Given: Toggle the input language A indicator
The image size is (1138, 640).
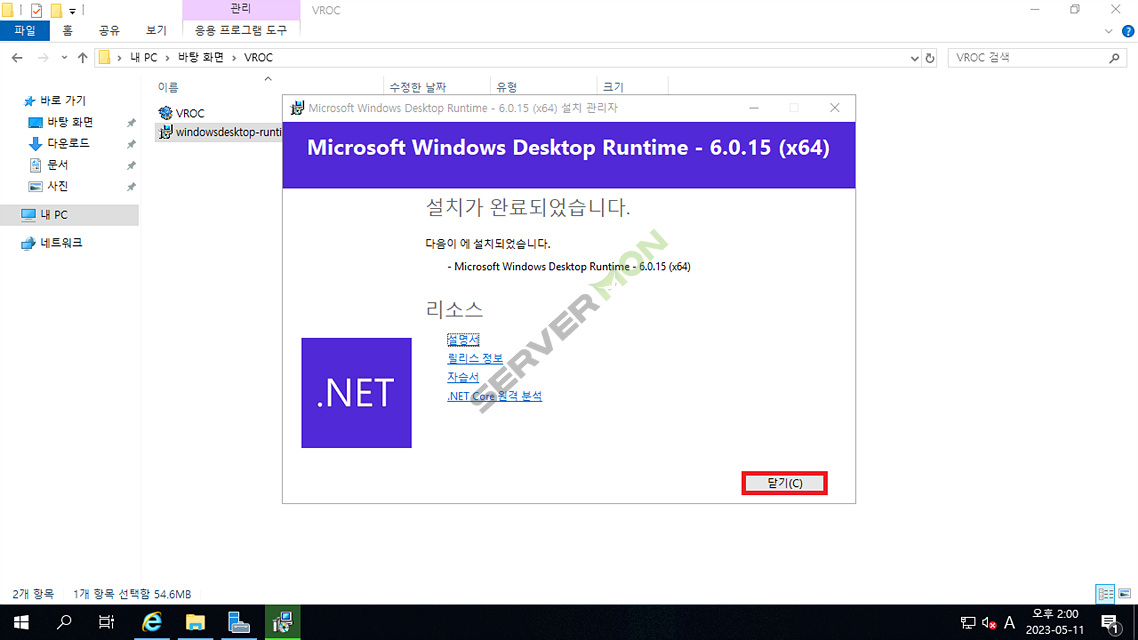Looking at the screenshot, I should [x=1010, y=623].
